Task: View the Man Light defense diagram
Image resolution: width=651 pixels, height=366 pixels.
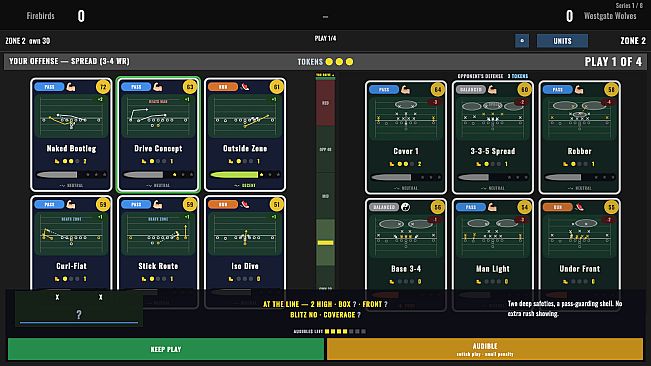Action: click(492, 237)
